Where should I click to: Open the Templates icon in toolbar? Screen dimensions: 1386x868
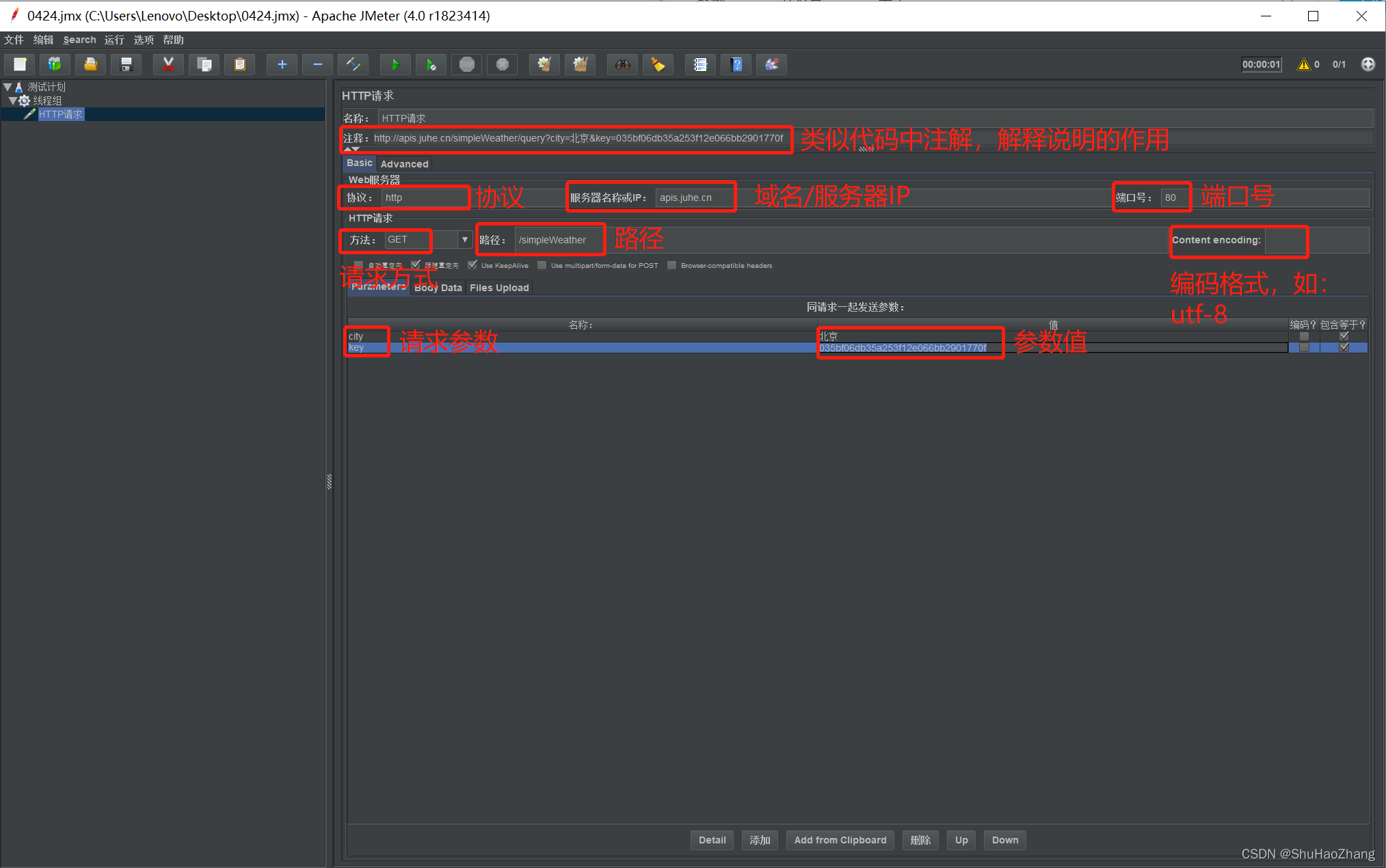tap(55, 64)
